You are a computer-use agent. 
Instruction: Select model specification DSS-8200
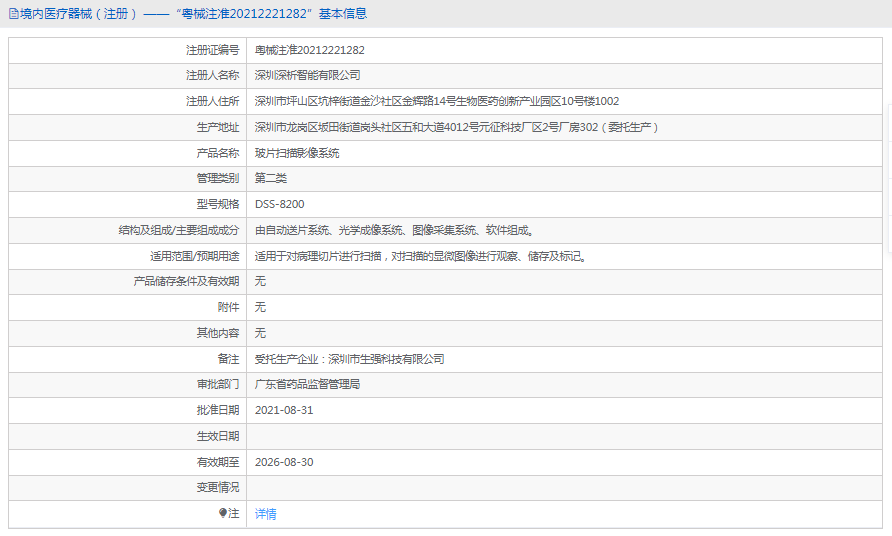(x=279, y=204)
